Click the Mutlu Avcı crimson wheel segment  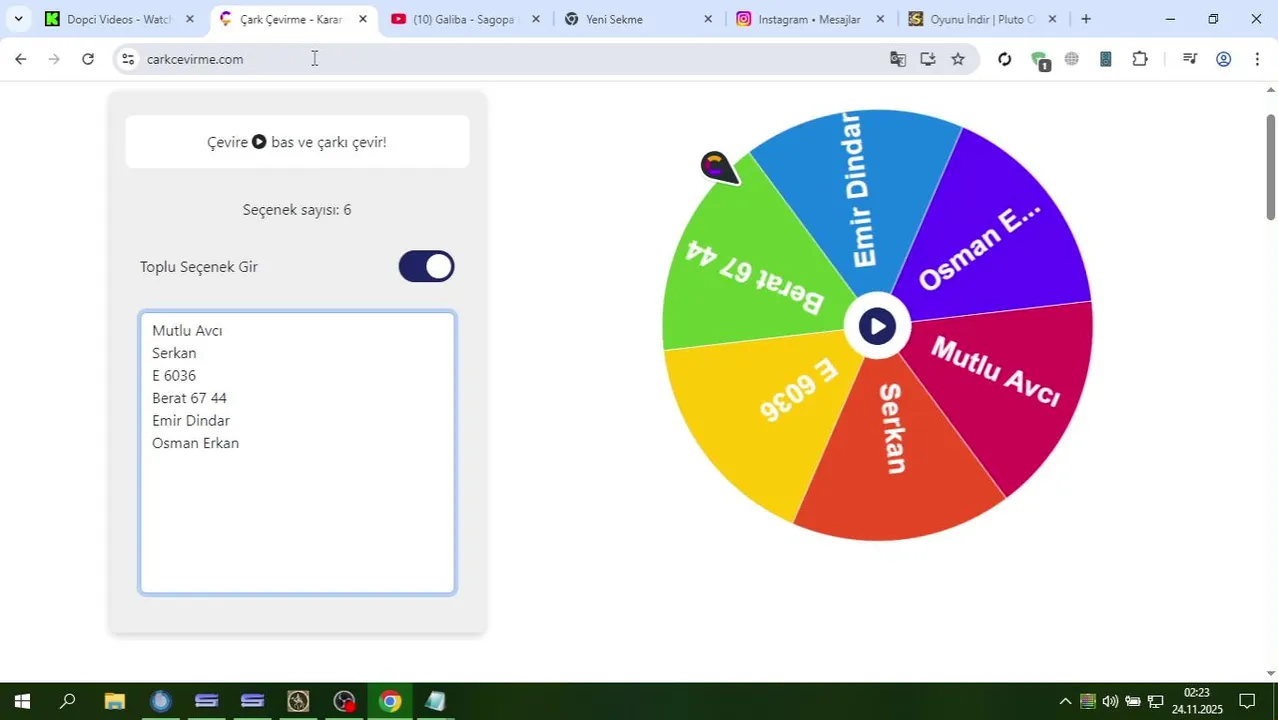pyautogui.click(x=1000, y=385)
